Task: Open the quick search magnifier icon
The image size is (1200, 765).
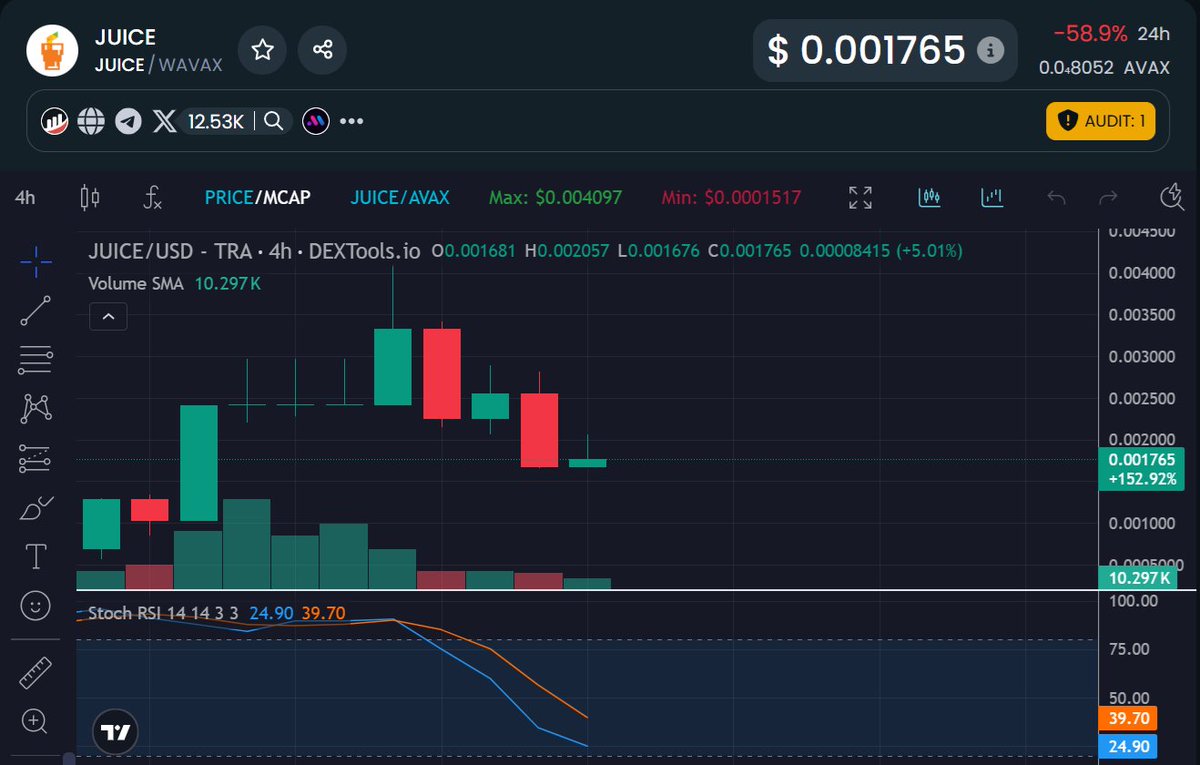Action: click(1172, 197)
